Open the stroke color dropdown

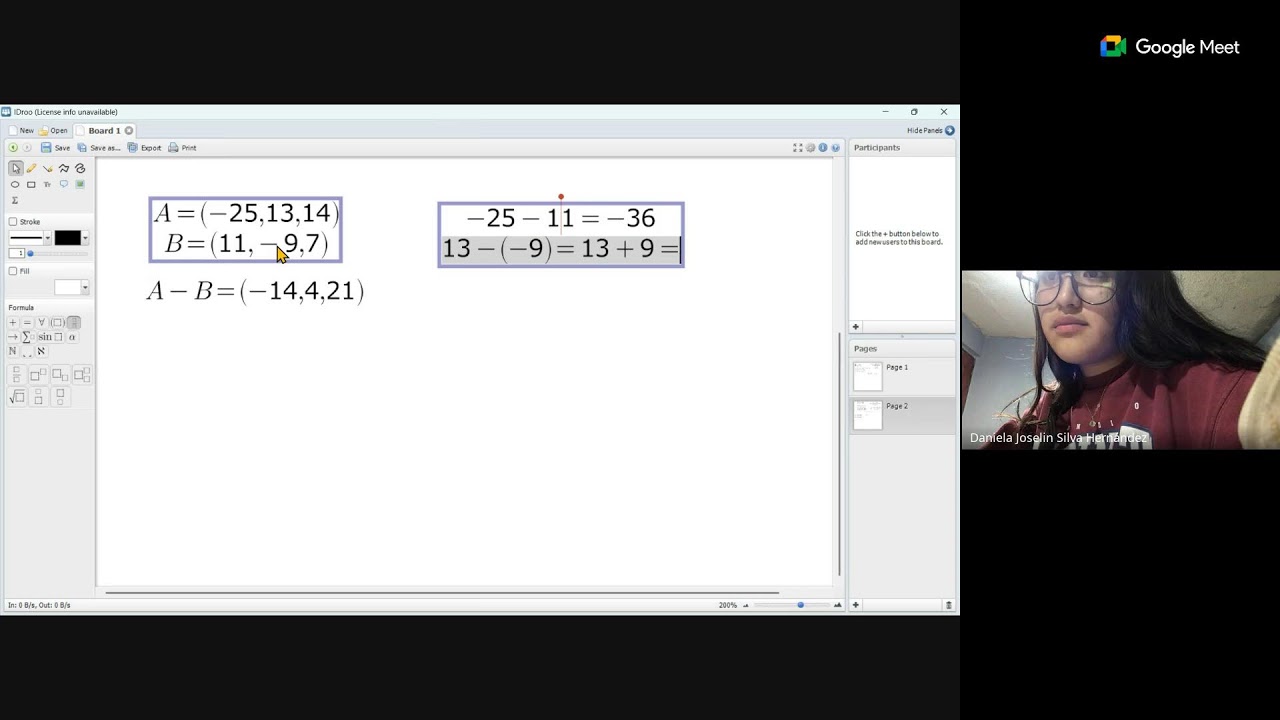tap(85, 238)
